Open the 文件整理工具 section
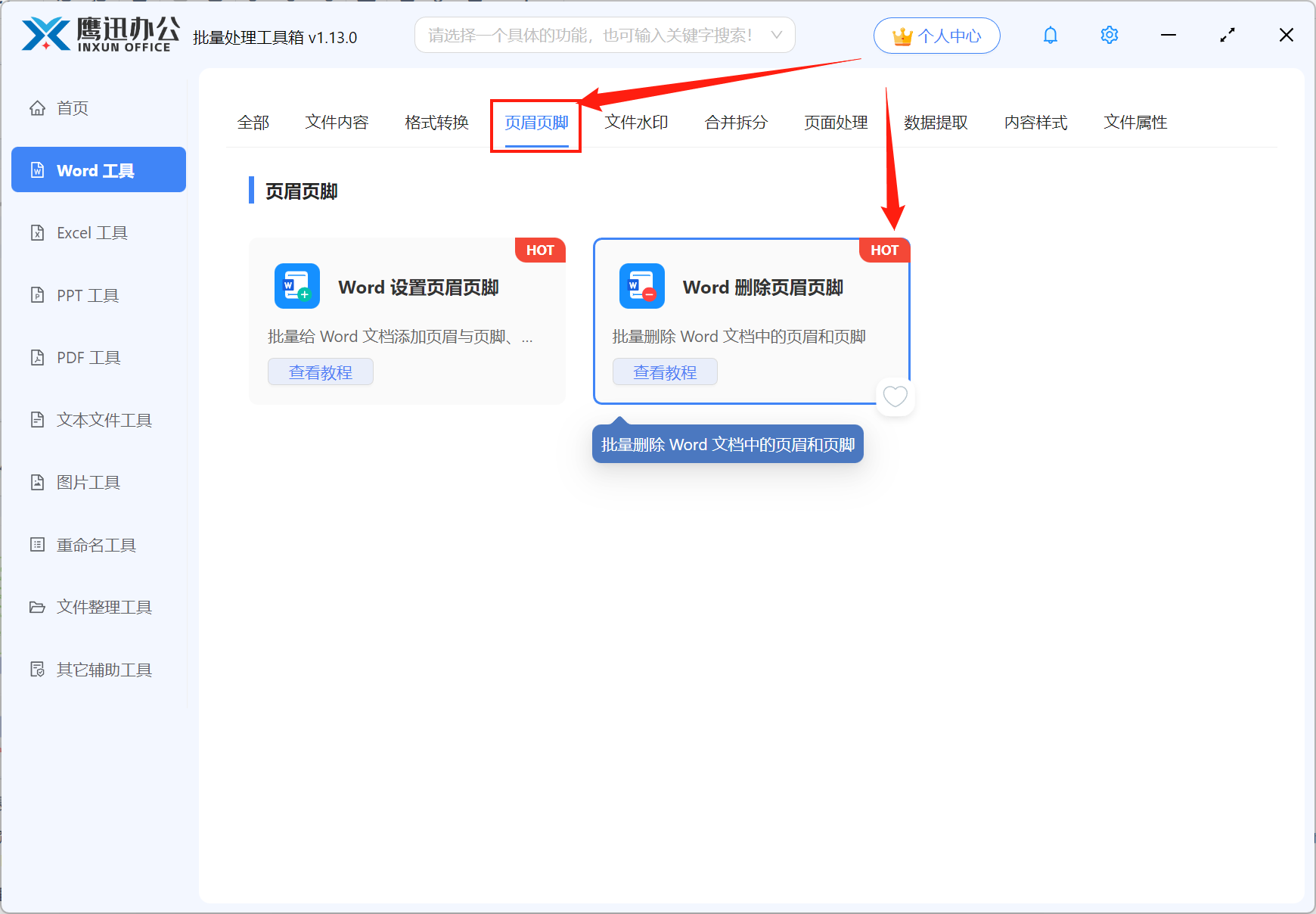 point(103,607)
